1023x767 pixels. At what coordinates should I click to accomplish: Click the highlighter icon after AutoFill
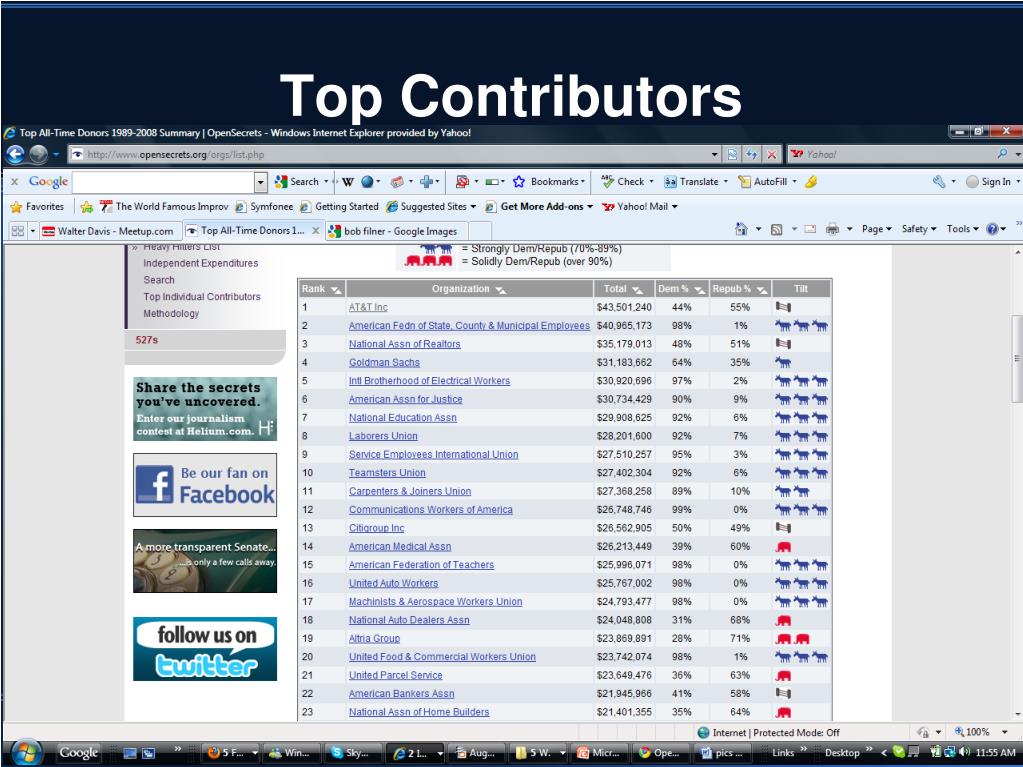tap(811, 182)
